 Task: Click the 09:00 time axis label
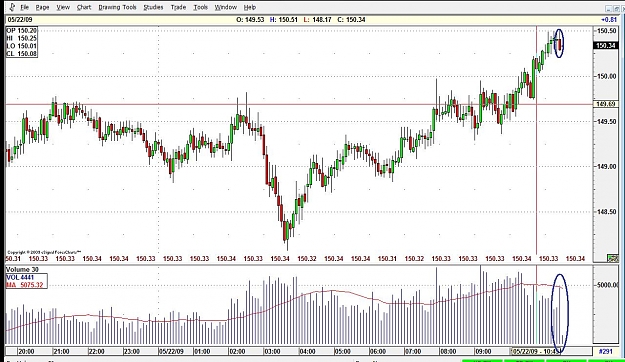point(483,351)
